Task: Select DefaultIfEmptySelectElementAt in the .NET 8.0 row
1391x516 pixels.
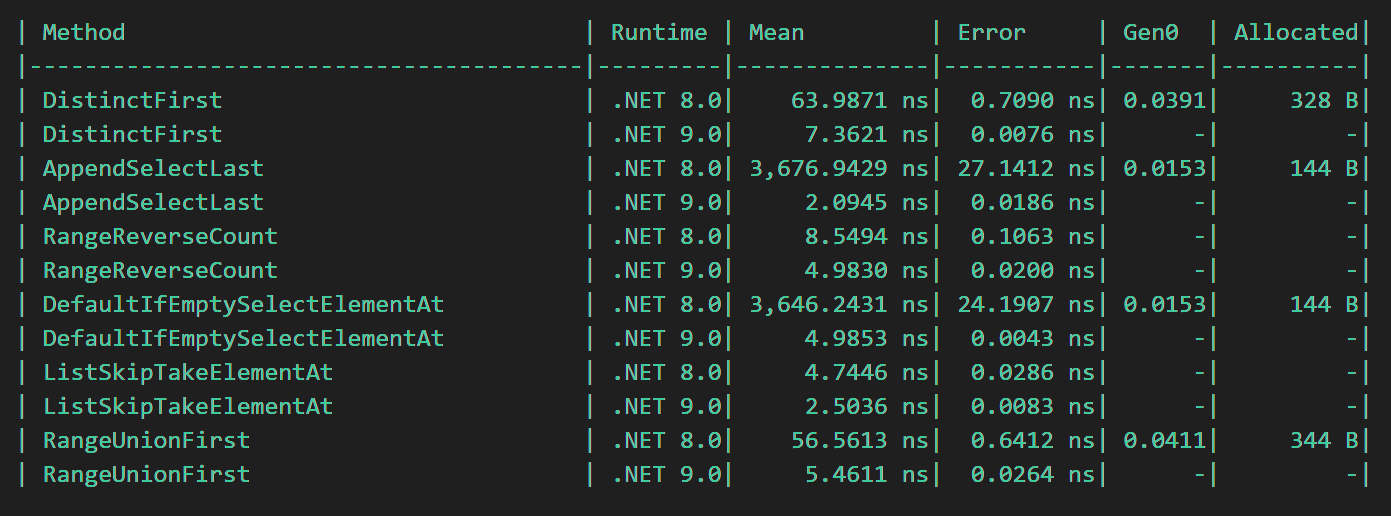Action: [x=243, y=304]
